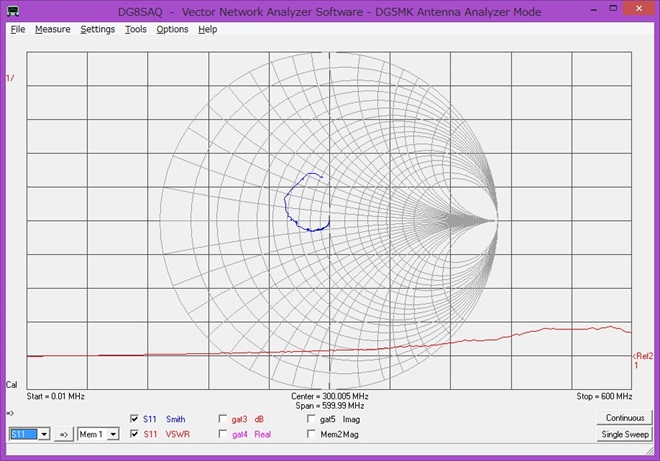This screenshot has width=660, height=461.
Task: Click the S11 Smith trace label
Action: pyautogui.click(x=149, y=419)
